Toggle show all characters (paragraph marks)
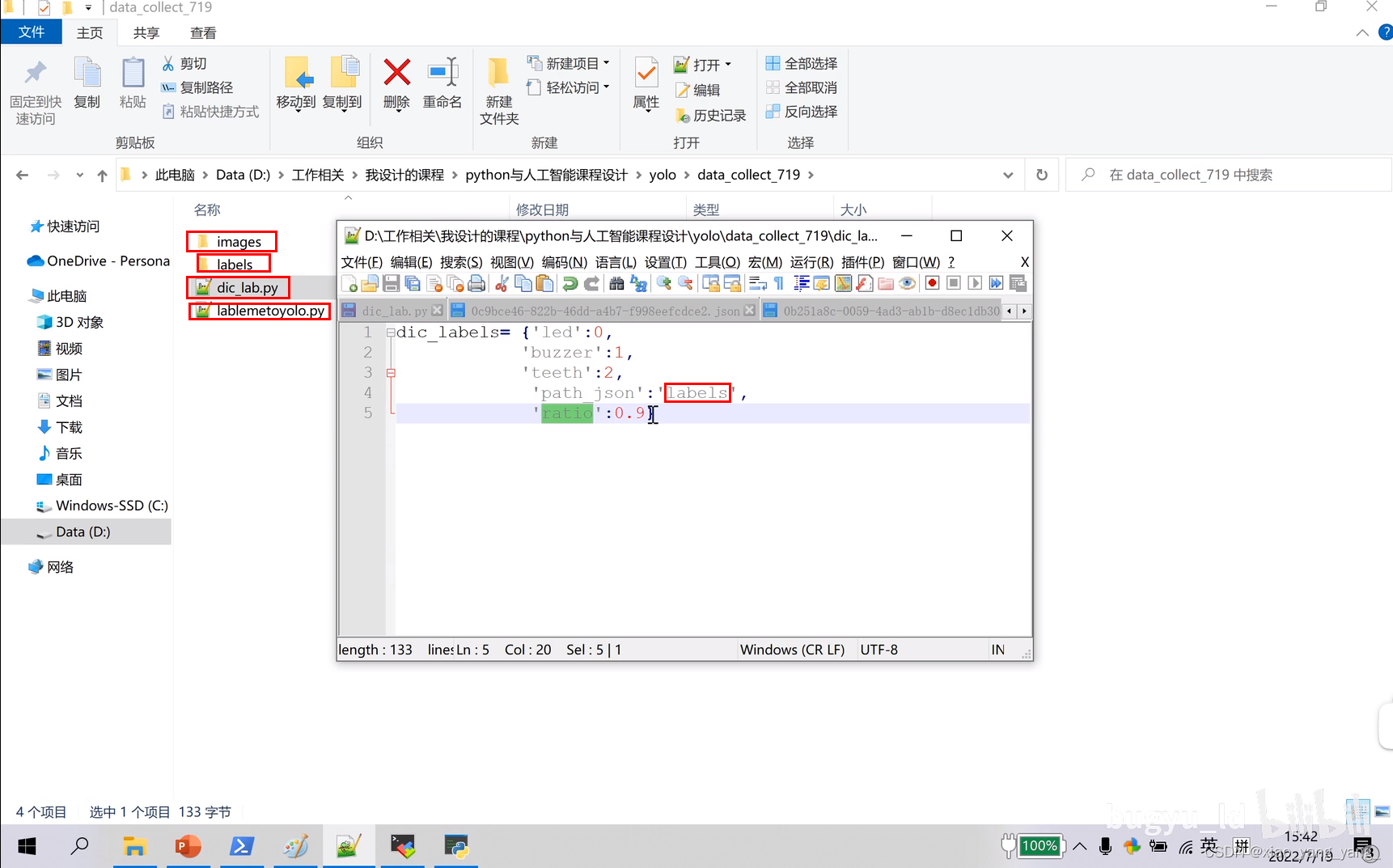1393x868 pixels. tap(777, 283)
